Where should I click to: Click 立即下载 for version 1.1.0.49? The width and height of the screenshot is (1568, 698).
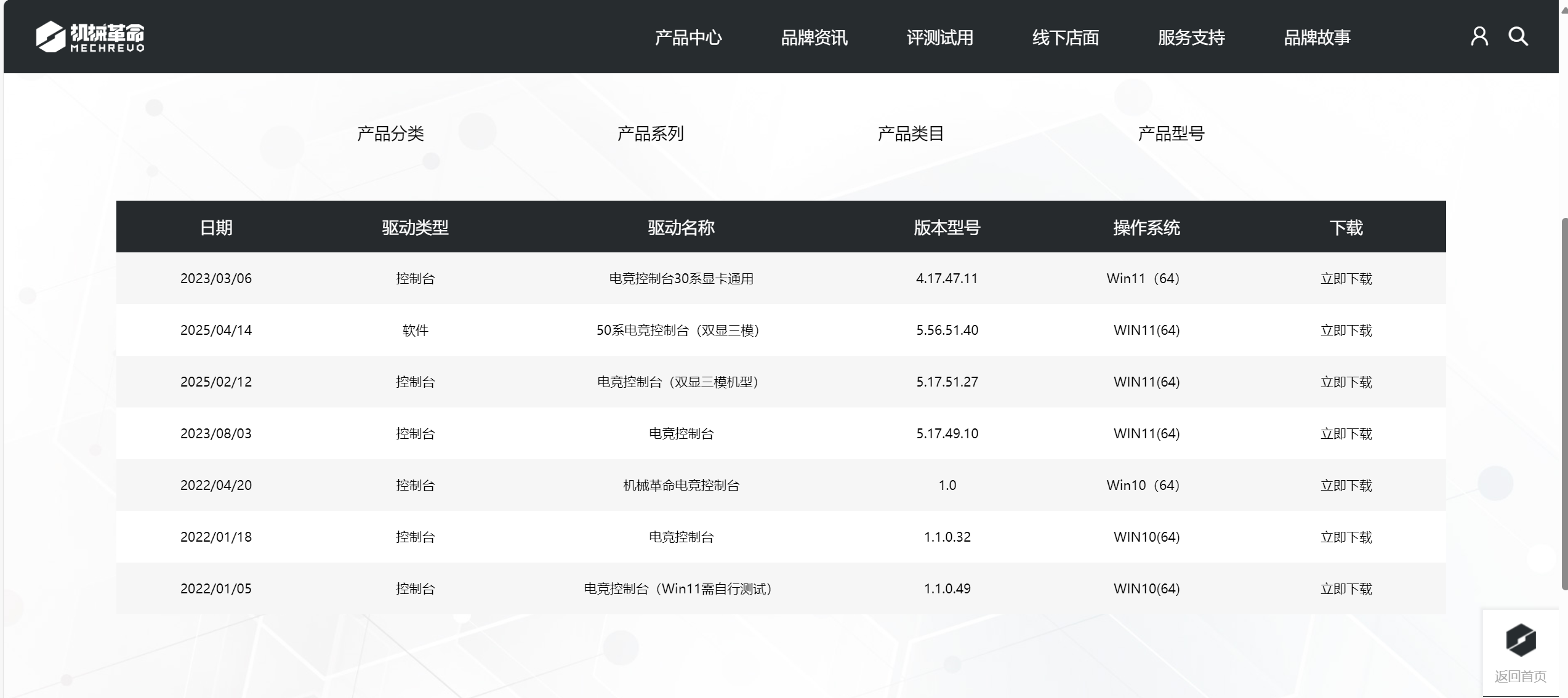coord(1346,589)
